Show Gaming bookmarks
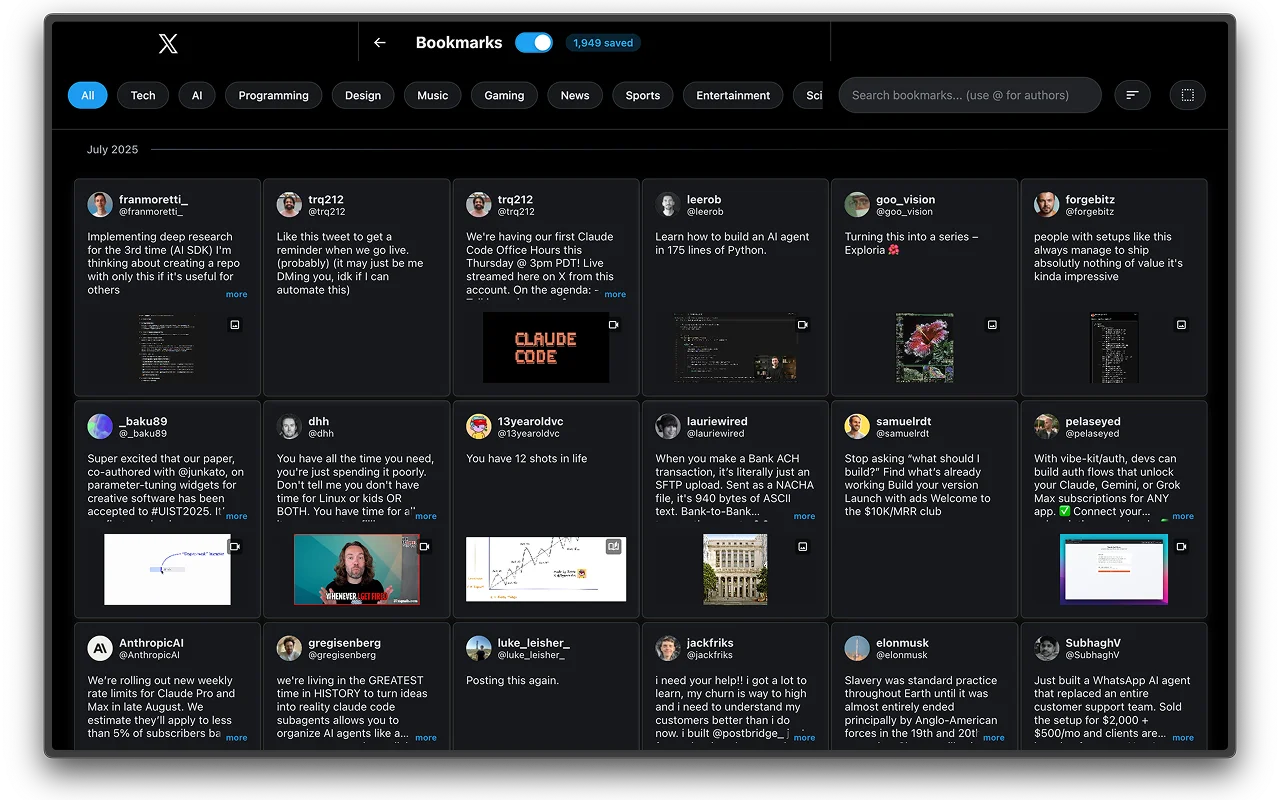The height and width of the screenshot is (800, 1280). [504, 95]
